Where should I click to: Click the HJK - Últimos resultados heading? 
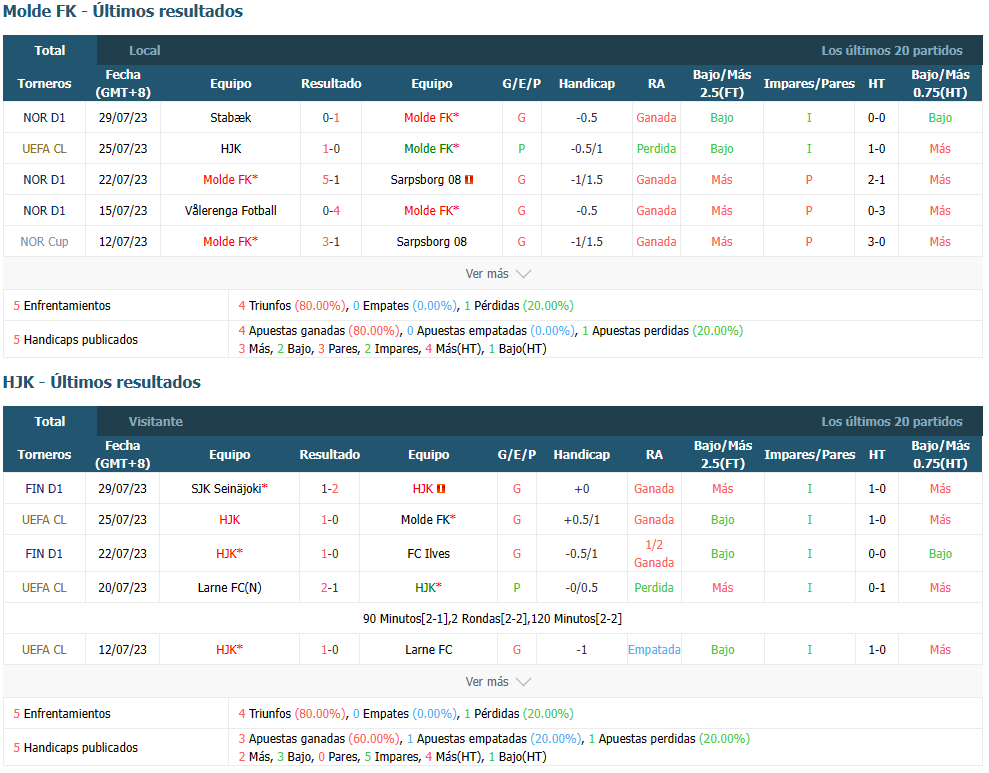pos(102,382)
